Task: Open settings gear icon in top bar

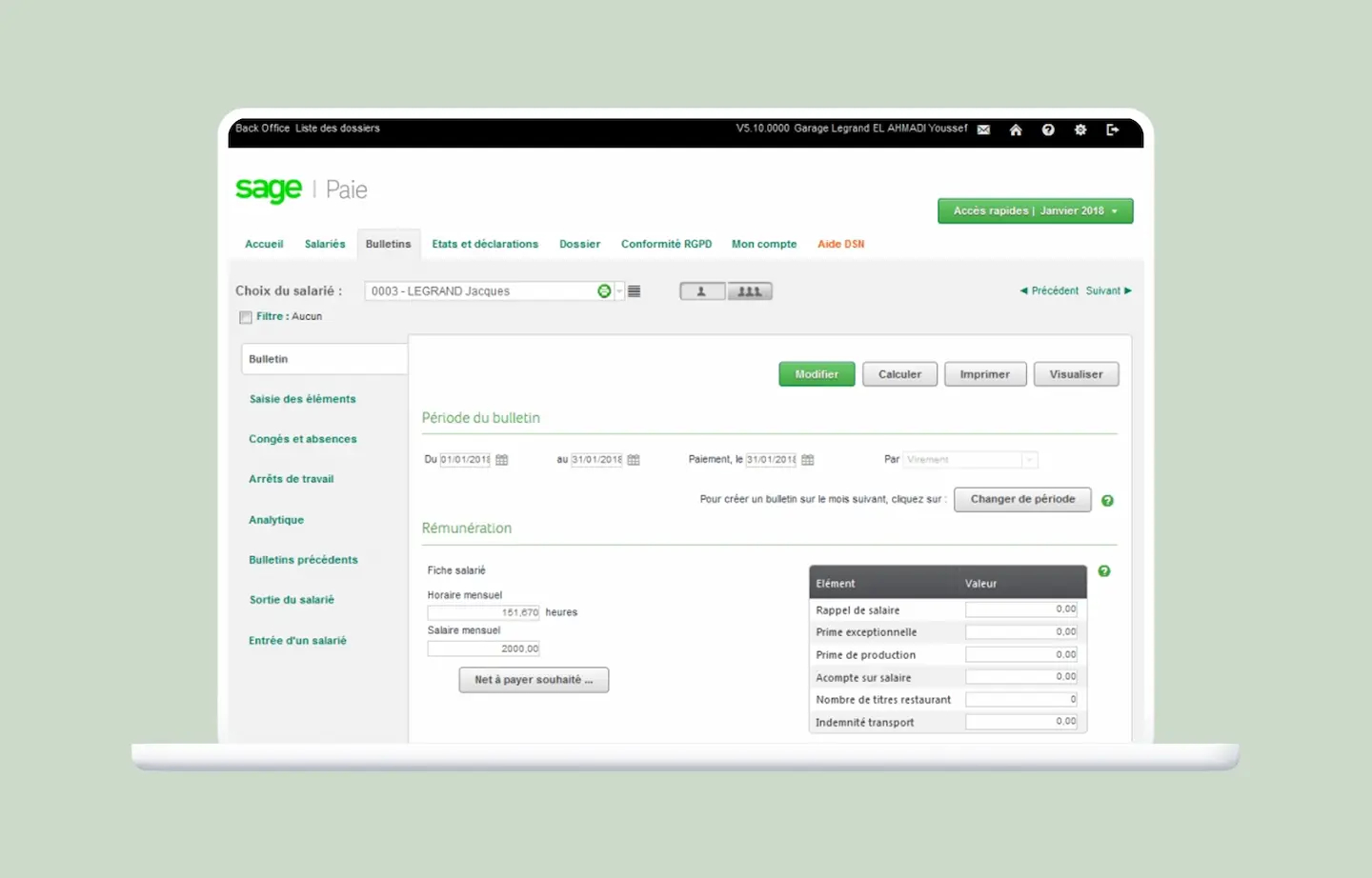Action: click(x=1080, y=130)
